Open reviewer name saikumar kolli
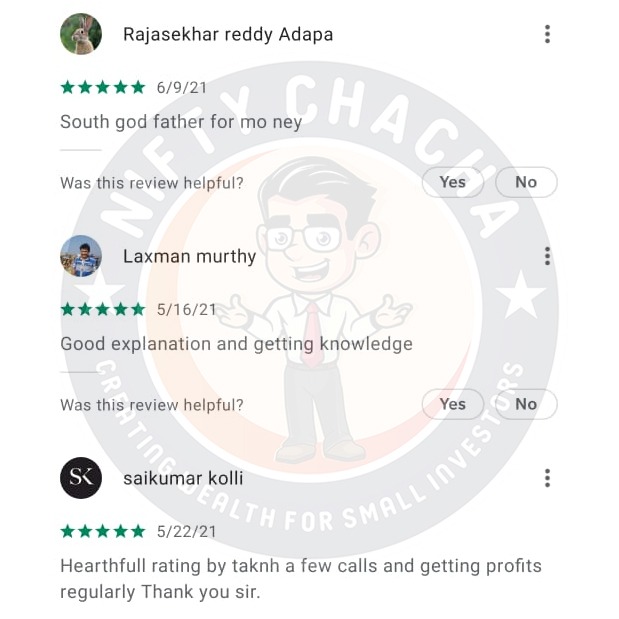 (x=183, y=478)
